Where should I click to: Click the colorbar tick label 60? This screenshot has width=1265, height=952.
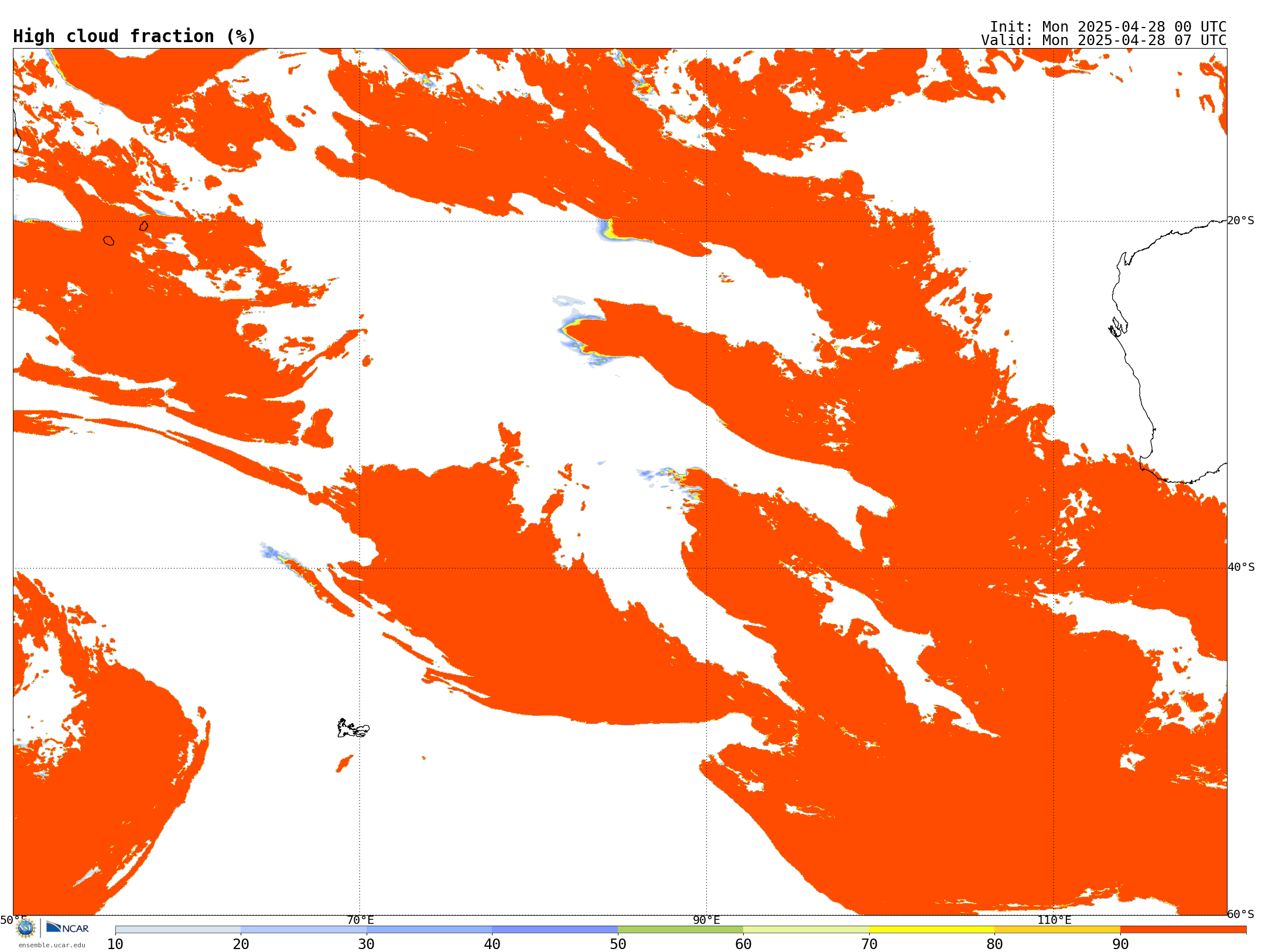[x=744, y=944]
